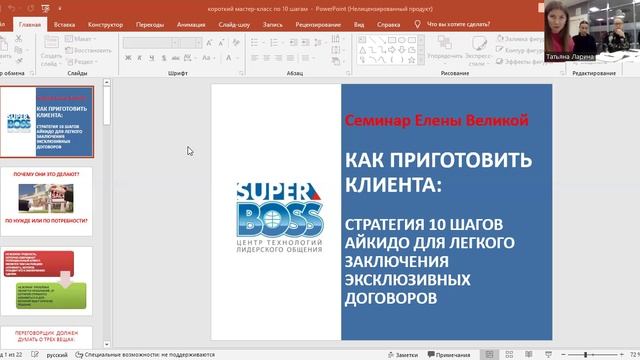Click the Arrange (Упорядочить) icon
Image resolution: width=640 pixels, height=360 pixels.
pos(444,42)
